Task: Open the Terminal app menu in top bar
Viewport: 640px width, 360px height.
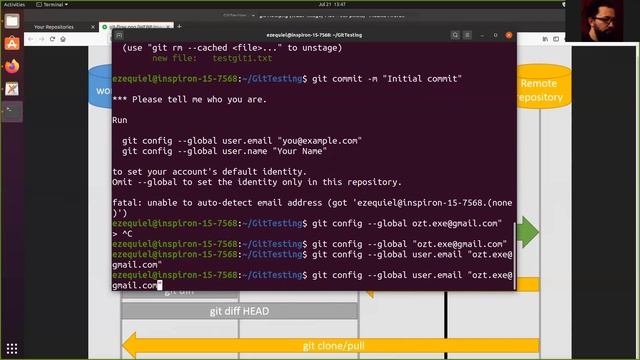Action: (x=52, y=4)
